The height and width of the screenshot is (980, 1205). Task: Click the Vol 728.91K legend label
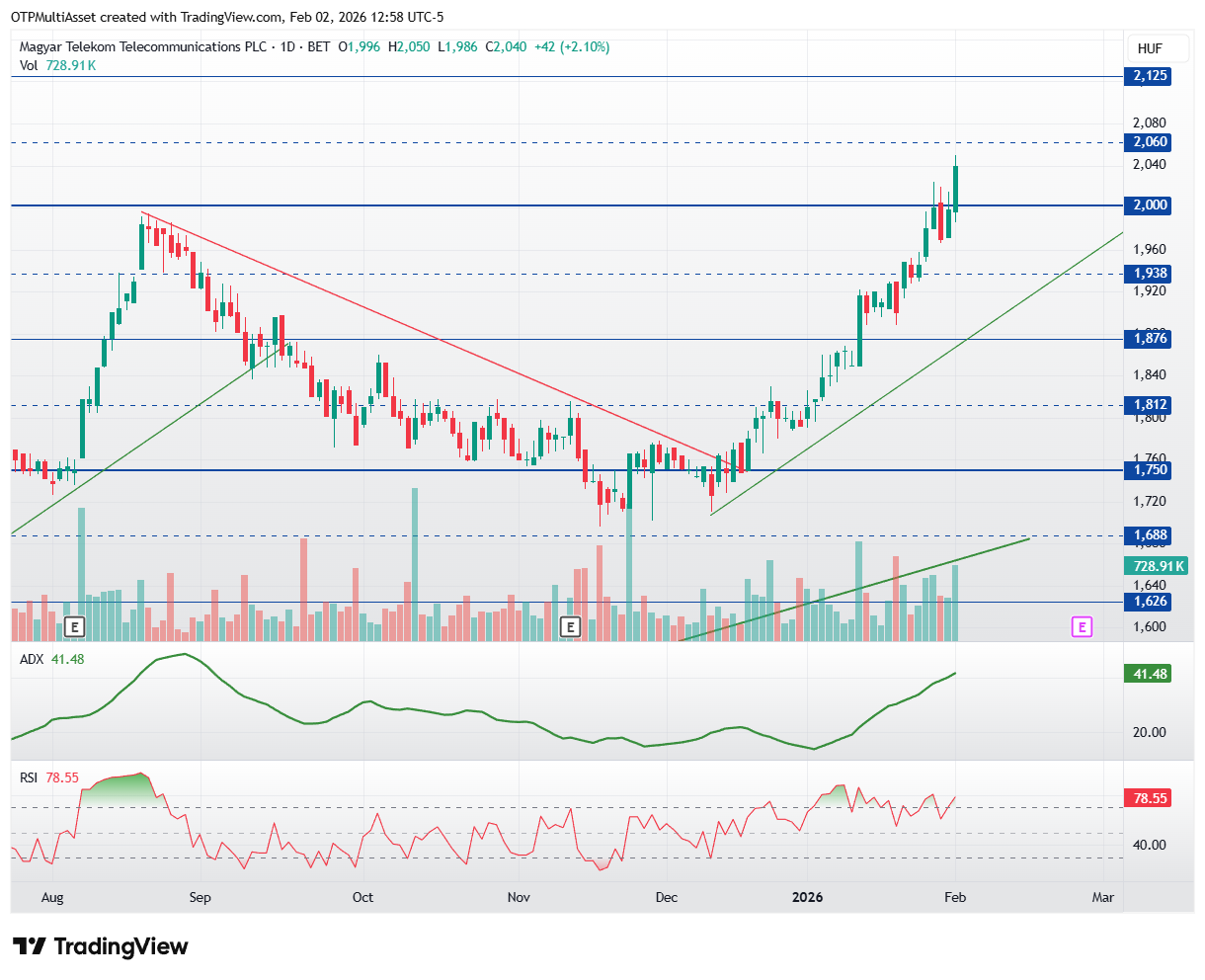point(58,65)
